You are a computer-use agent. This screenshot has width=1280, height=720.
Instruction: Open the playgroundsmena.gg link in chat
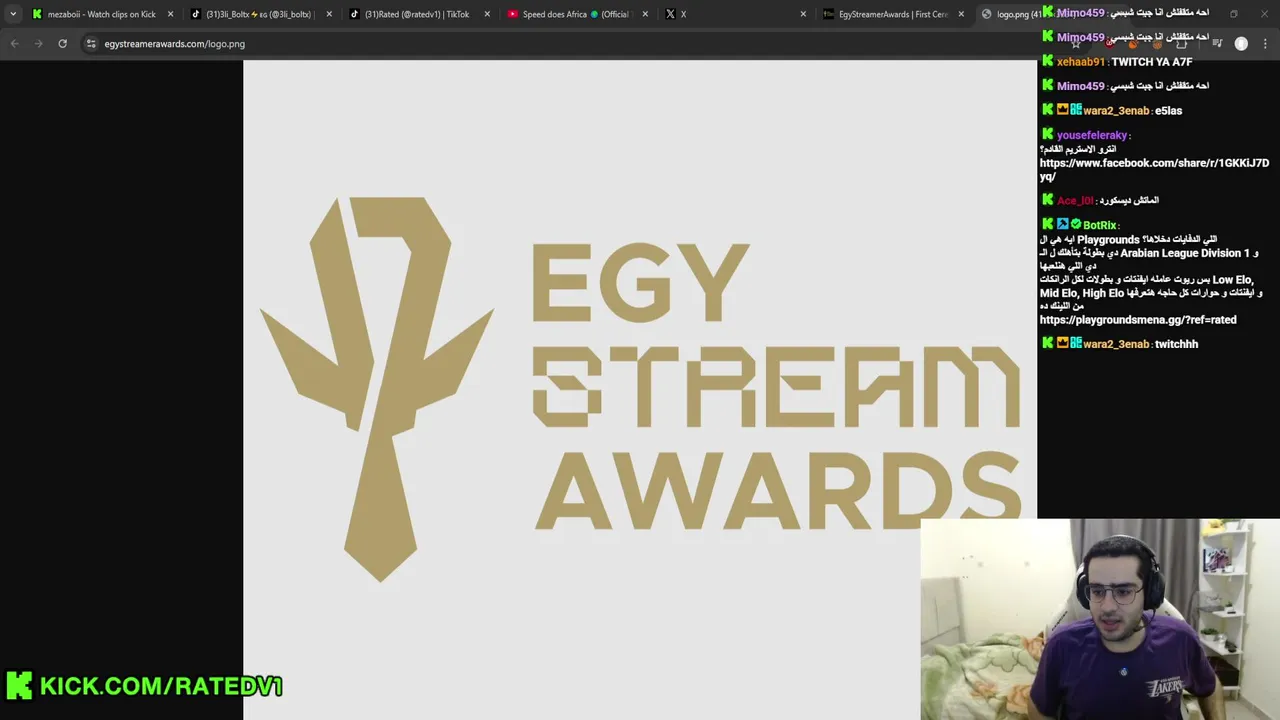tap(1138, 320)
